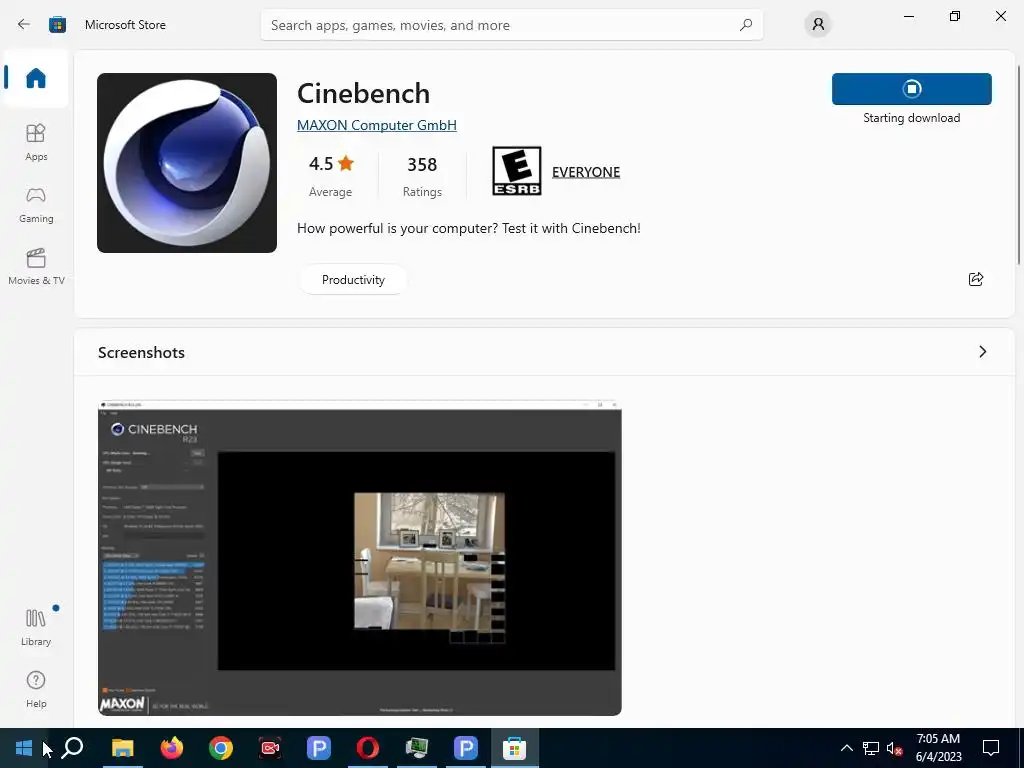1024x768 pixels.
Task: Open Windows taskbar search
Action: [x=72, y=748]
